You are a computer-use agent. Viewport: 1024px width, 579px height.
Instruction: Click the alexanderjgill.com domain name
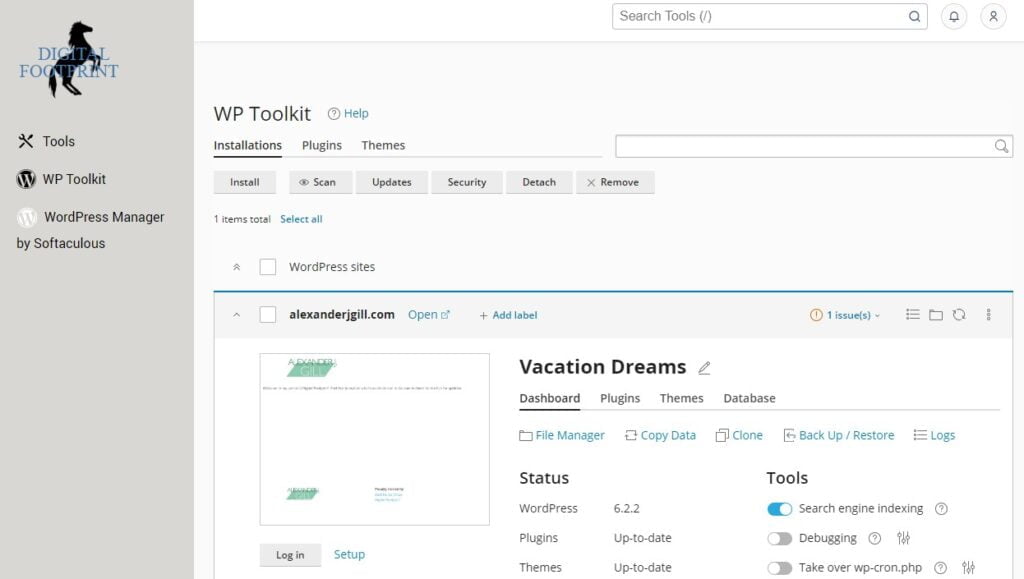342,315
